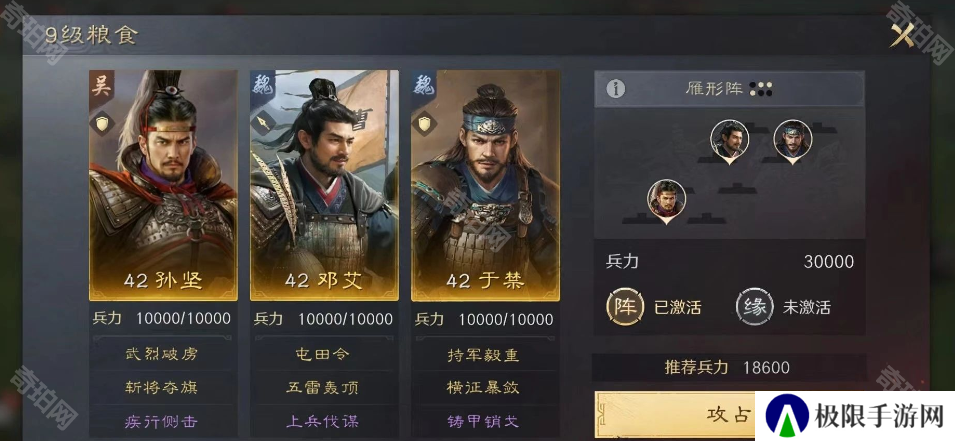View skill 铸甲销戈 of 于禁
This screenshot has width=955, height=441.
(x=483, y=421)
